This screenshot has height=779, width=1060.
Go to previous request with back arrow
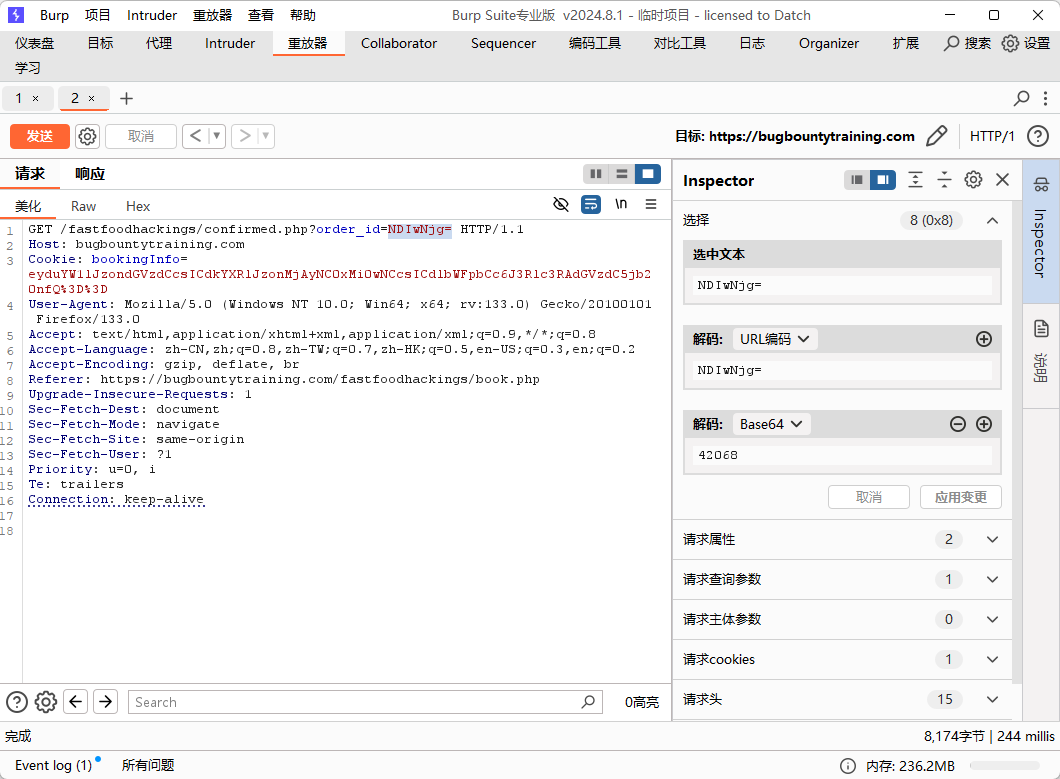[196, 137]
